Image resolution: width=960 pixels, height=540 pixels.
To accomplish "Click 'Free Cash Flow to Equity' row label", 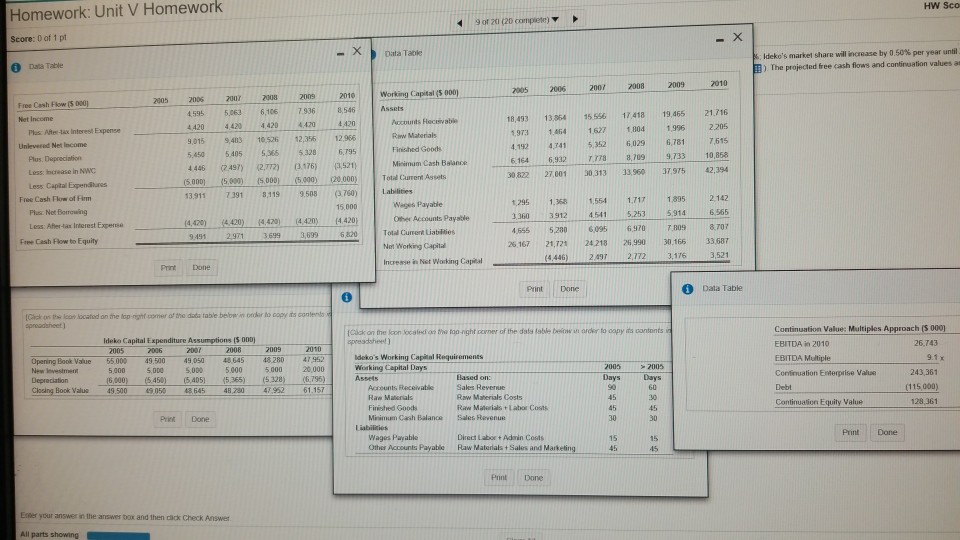I will click(59, 241).
